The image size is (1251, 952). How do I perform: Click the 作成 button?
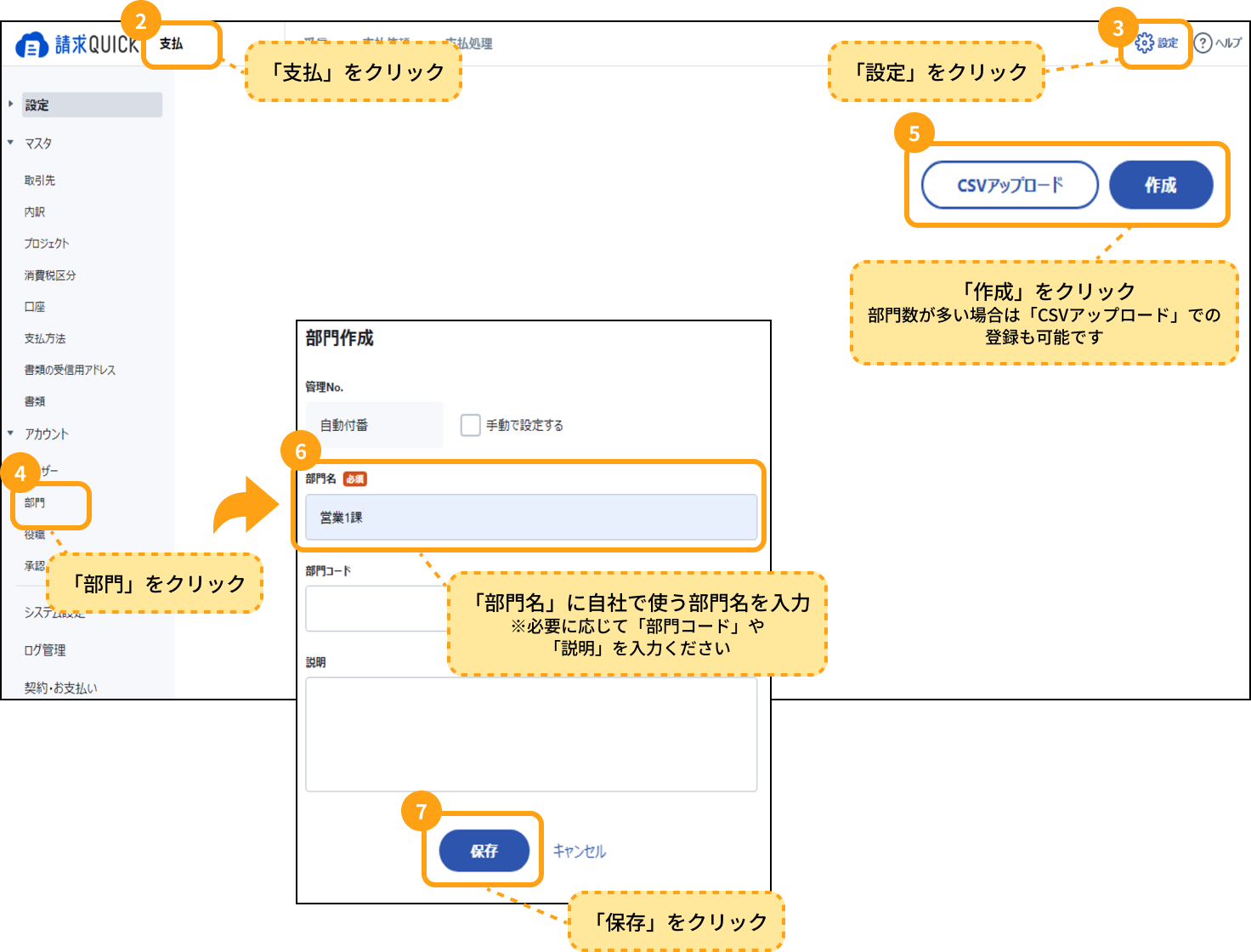(1160, 185)
